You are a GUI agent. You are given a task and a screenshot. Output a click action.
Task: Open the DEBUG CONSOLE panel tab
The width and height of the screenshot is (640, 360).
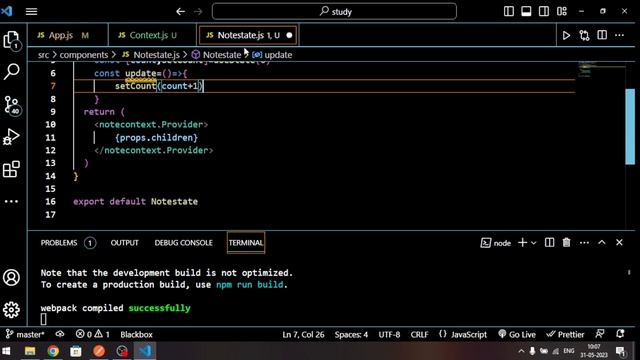coord(183,243)
